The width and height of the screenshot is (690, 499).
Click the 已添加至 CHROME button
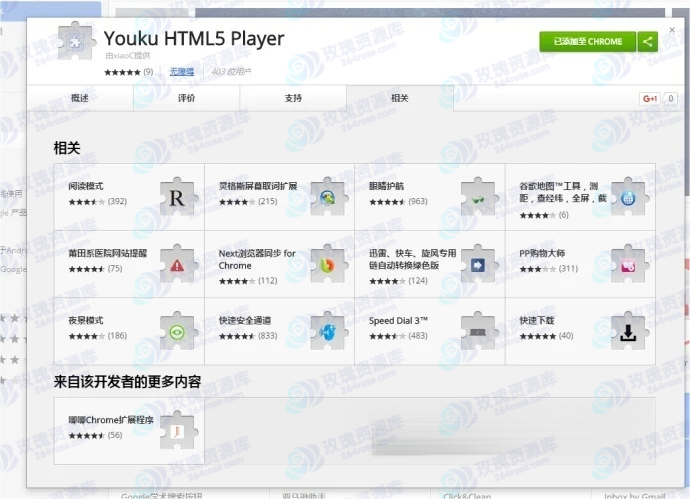point(588,42)
